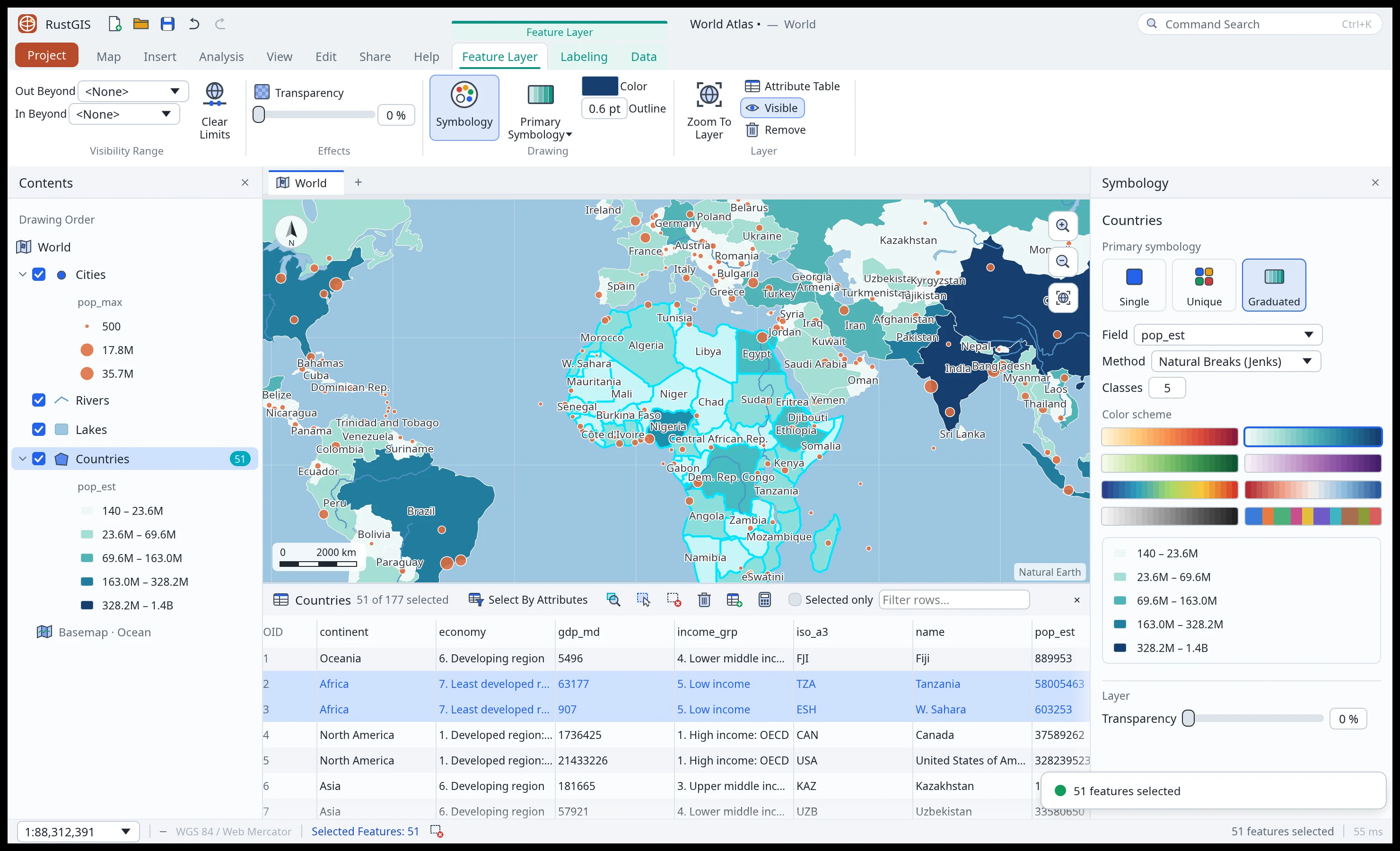This screenshot has height=851, width=1400.
Task: Enable the Selected only checkbox
Action: 795,600
